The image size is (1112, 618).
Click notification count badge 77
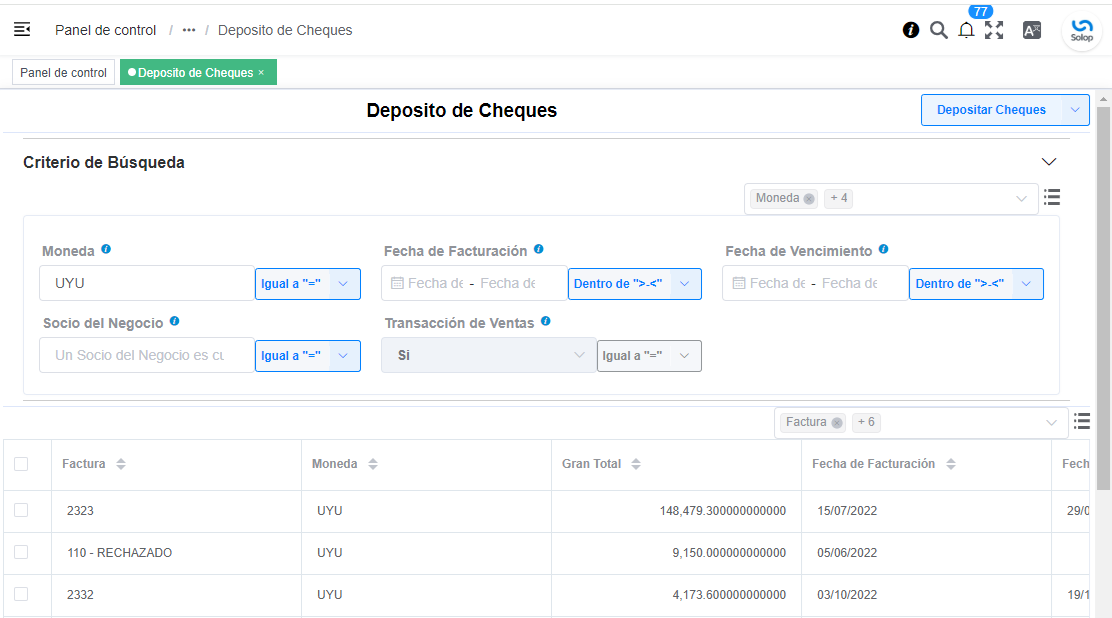(981, 11)
